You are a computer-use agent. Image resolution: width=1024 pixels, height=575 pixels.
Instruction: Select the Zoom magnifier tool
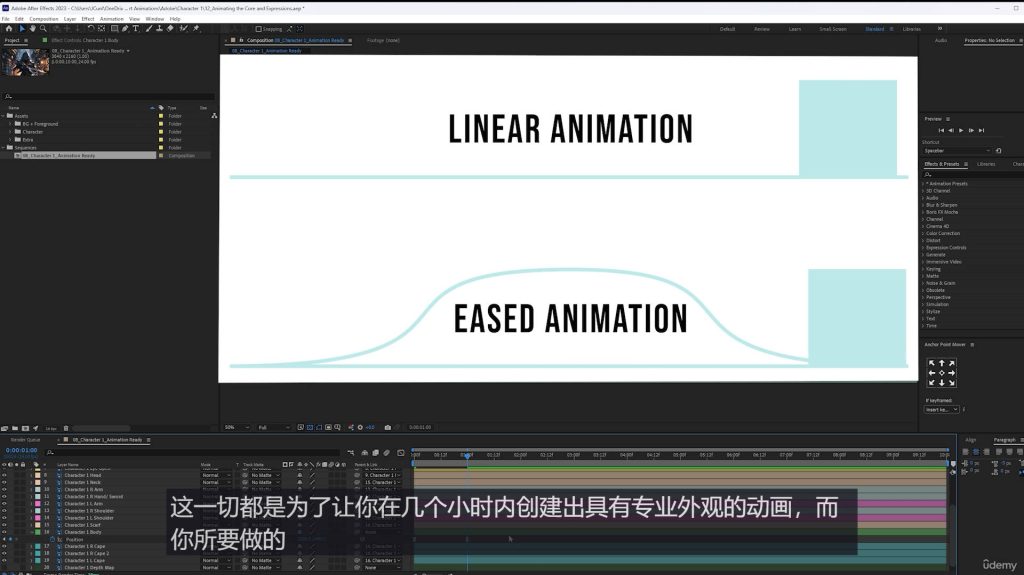tap(43, 29)
